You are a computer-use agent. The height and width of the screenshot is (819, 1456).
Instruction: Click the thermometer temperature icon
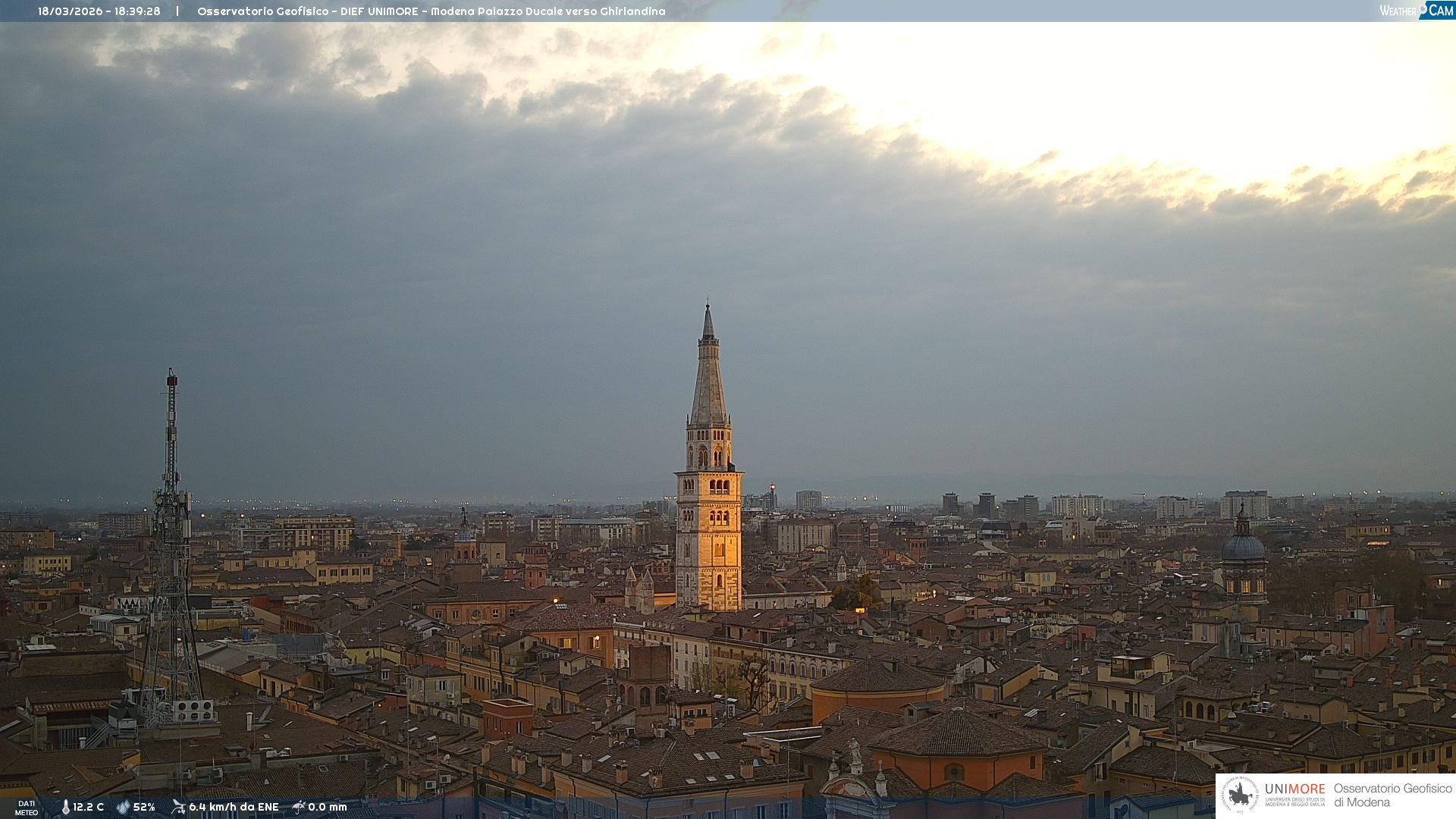65,807
